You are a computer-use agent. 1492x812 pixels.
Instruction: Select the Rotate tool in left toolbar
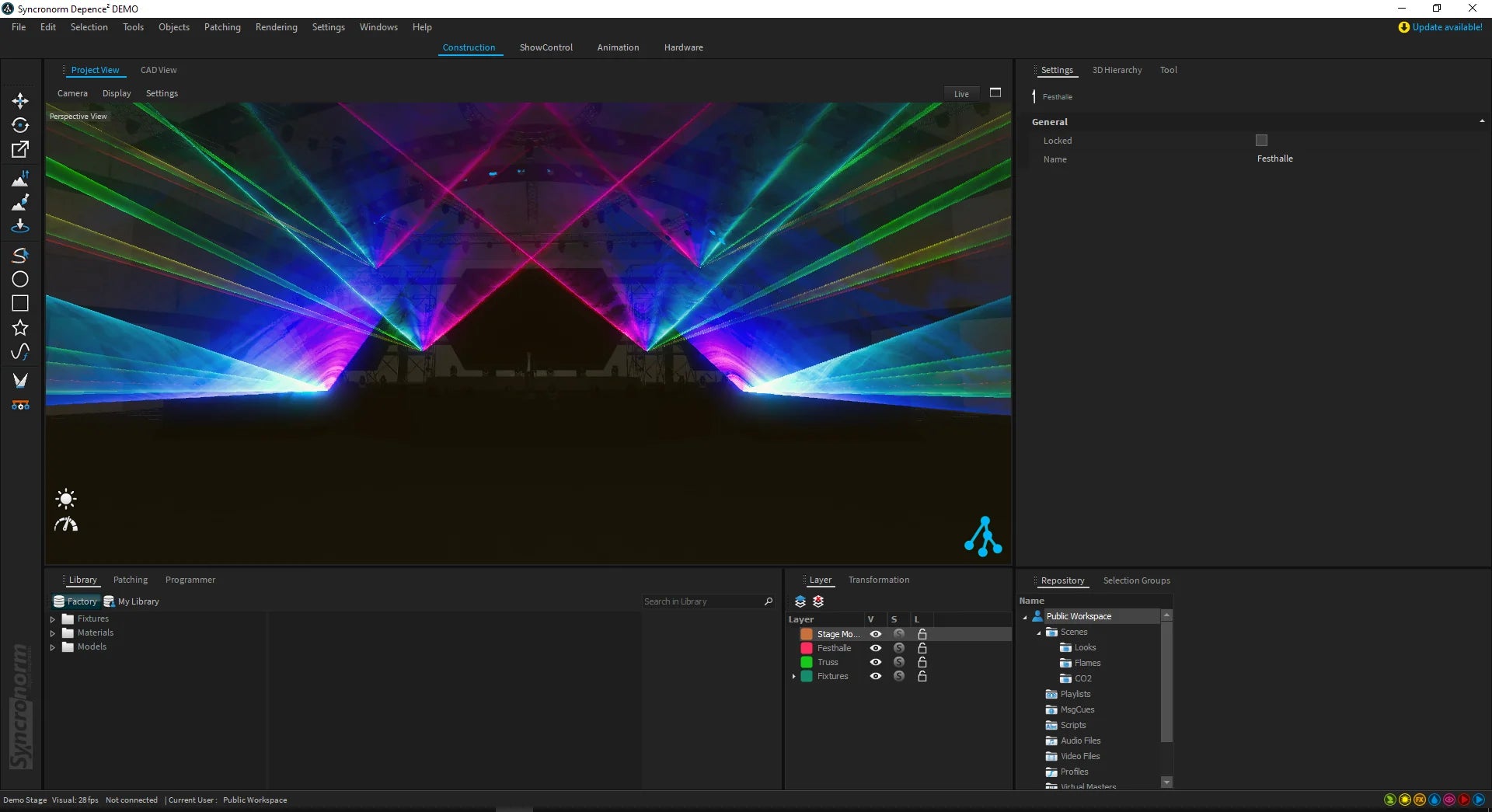pos(20,125)
